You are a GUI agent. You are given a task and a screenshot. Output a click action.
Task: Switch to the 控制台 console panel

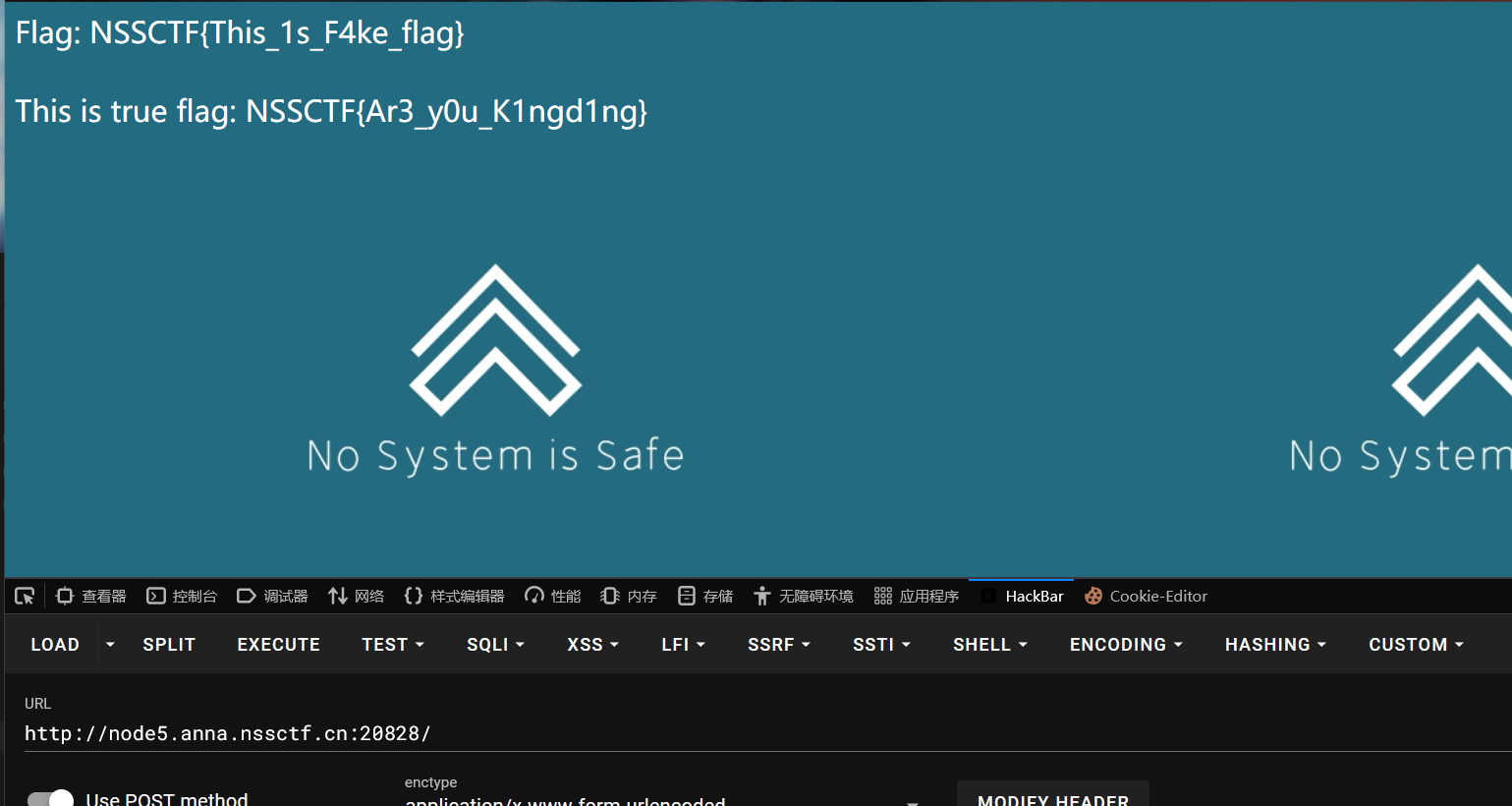point(182,596)
